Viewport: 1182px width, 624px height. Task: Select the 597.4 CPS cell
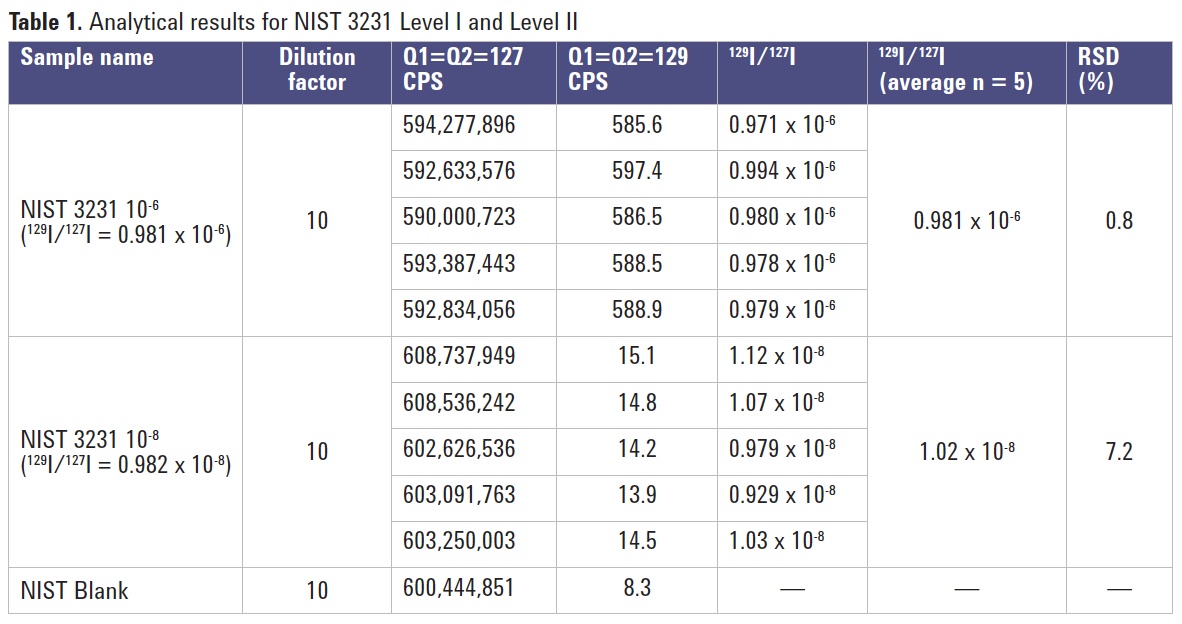(x=636, y=172)
